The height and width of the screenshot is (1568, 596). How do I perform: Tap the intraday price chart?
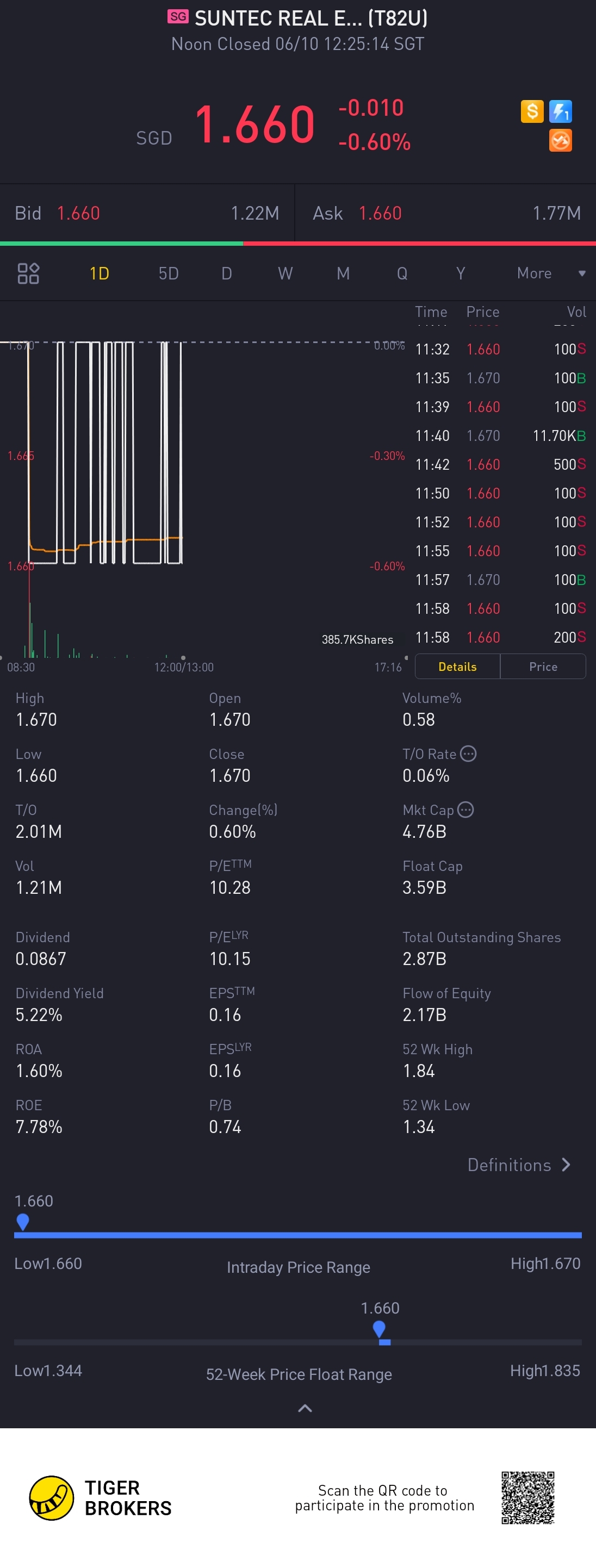(202, 453)
